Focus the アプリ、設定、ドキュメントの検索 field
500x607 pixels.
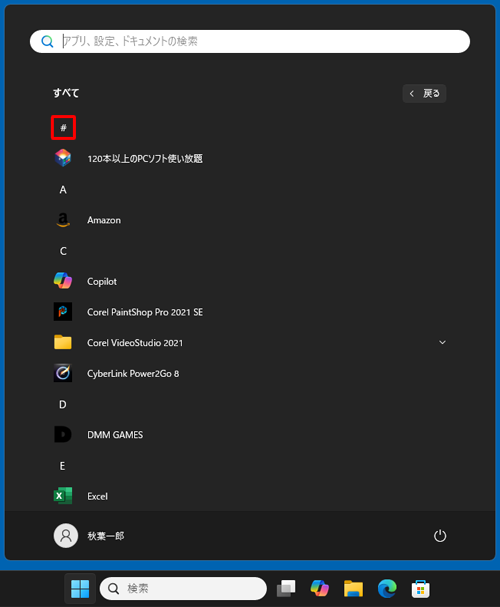[250, 41]
